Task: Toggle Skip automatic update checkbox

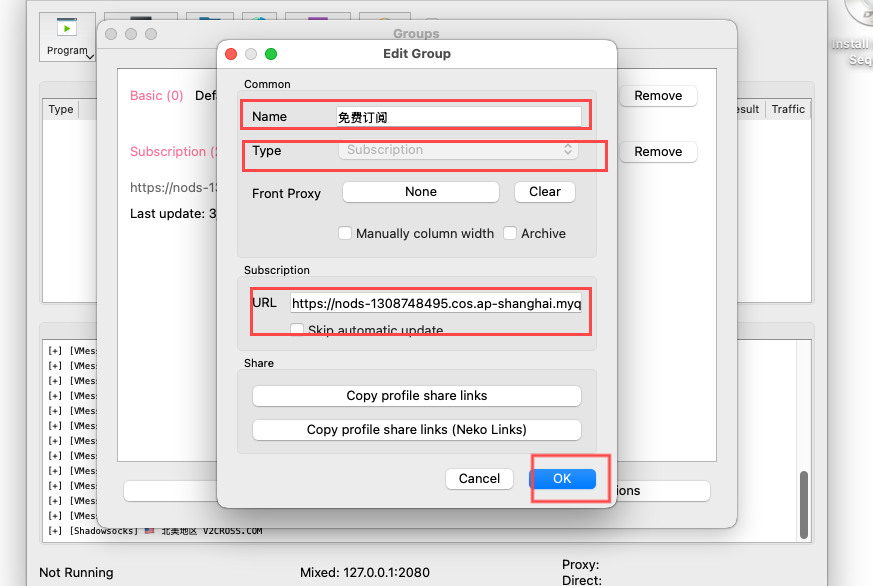Action: point(297,329)
